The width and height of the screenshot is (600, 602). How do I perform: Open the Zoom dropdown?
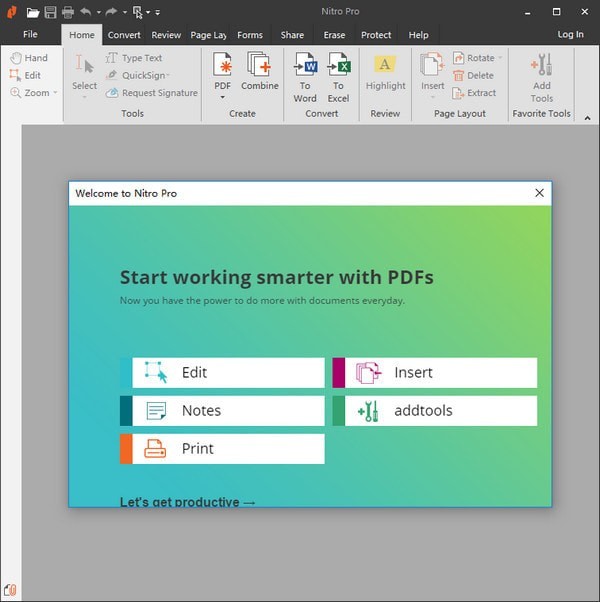(x=33, y=92)
